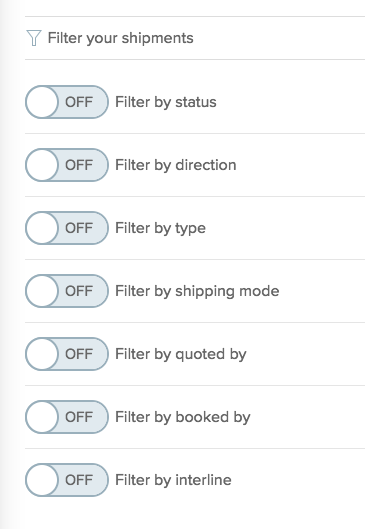Toggle the Filter by type switch
382x529 pixels.
click(67, 228)
